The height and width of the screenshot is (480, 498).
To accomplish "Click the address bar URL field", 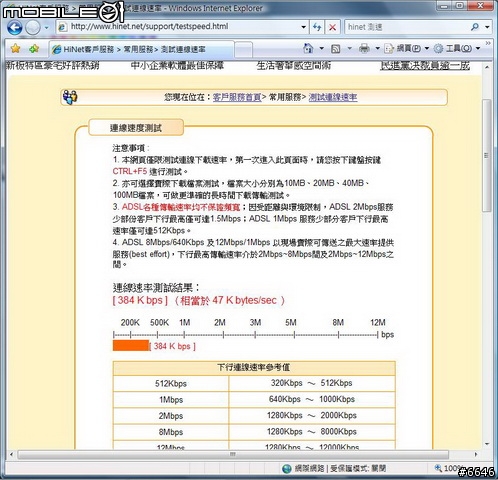I will point(179,27).
